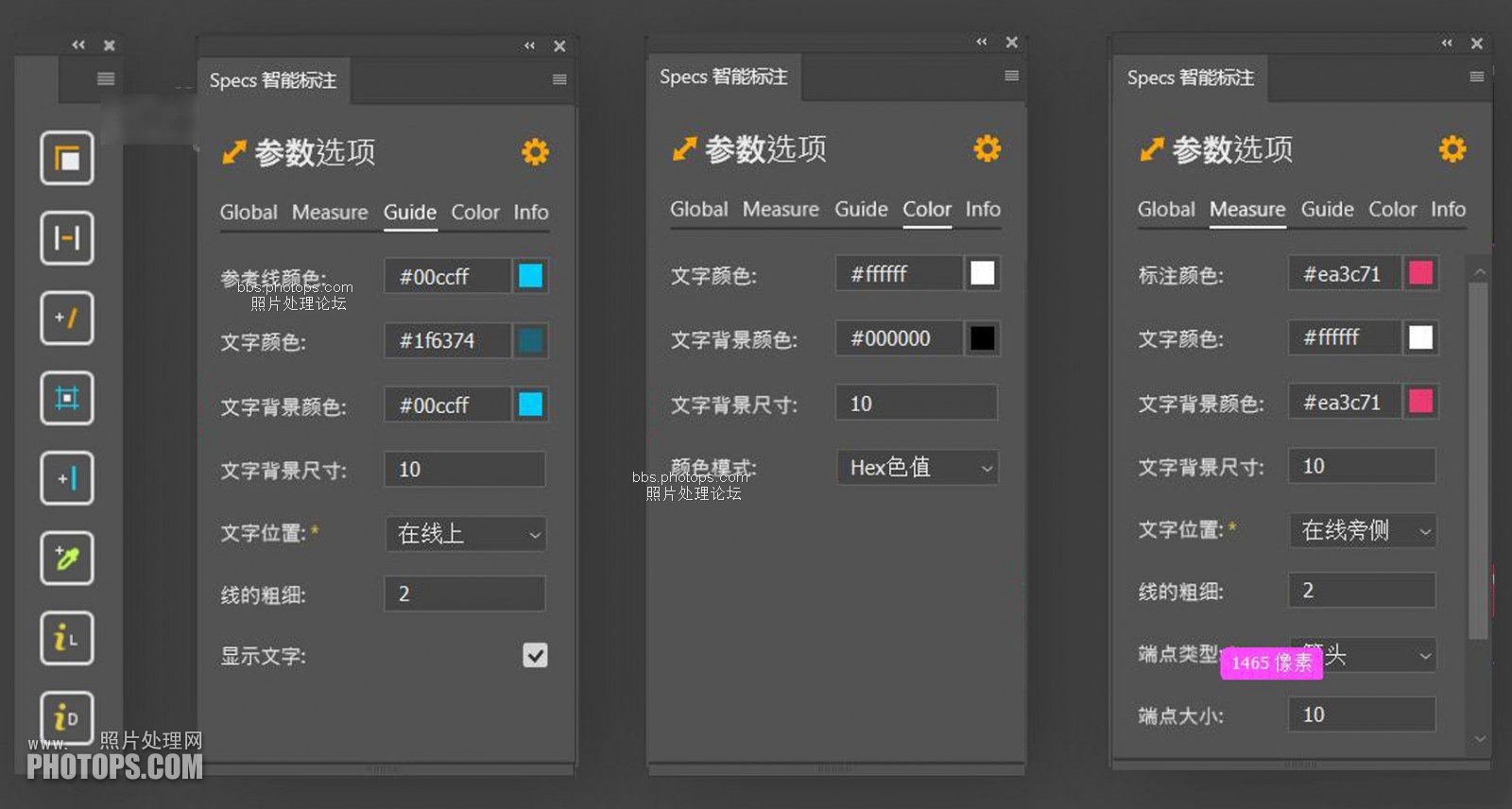The height and width of the screenshot is (809, 1512).
Task: Select the slash line annotation tool icon
Action: coord(67,318)
